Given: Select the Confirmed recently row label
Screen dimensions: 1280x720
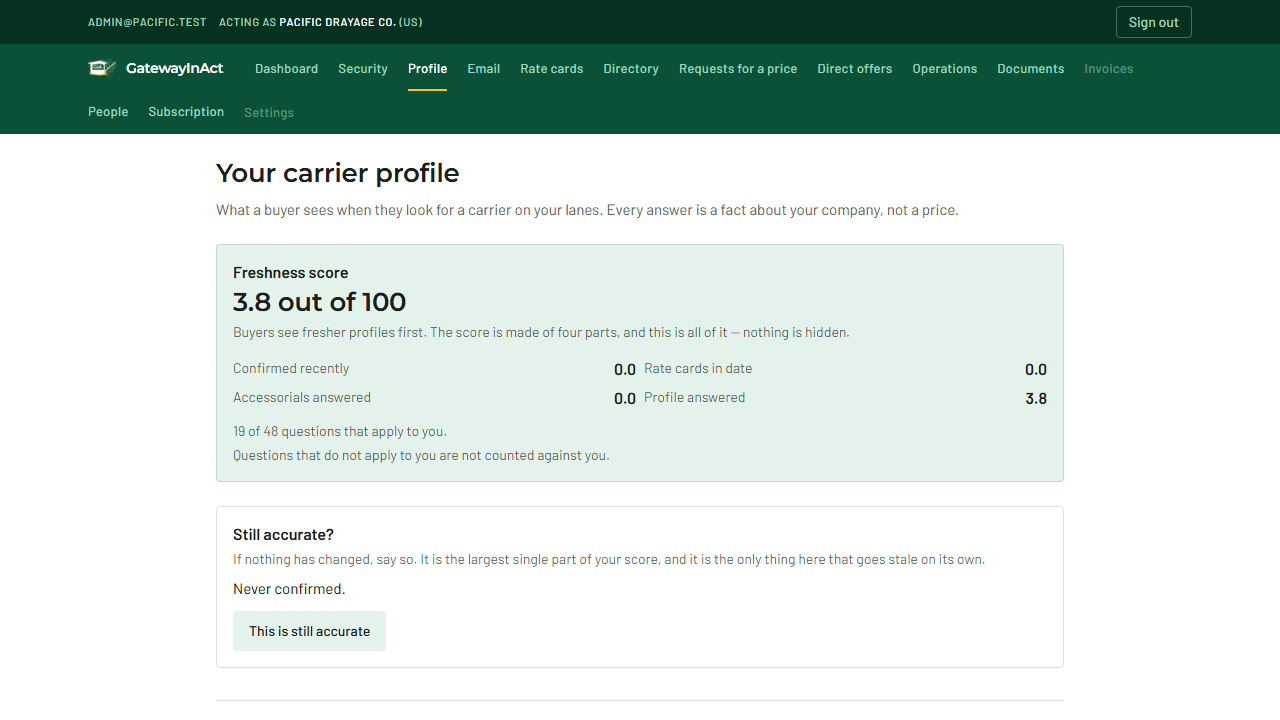Looking at the screenshot, I should click(x=291, y=369).
